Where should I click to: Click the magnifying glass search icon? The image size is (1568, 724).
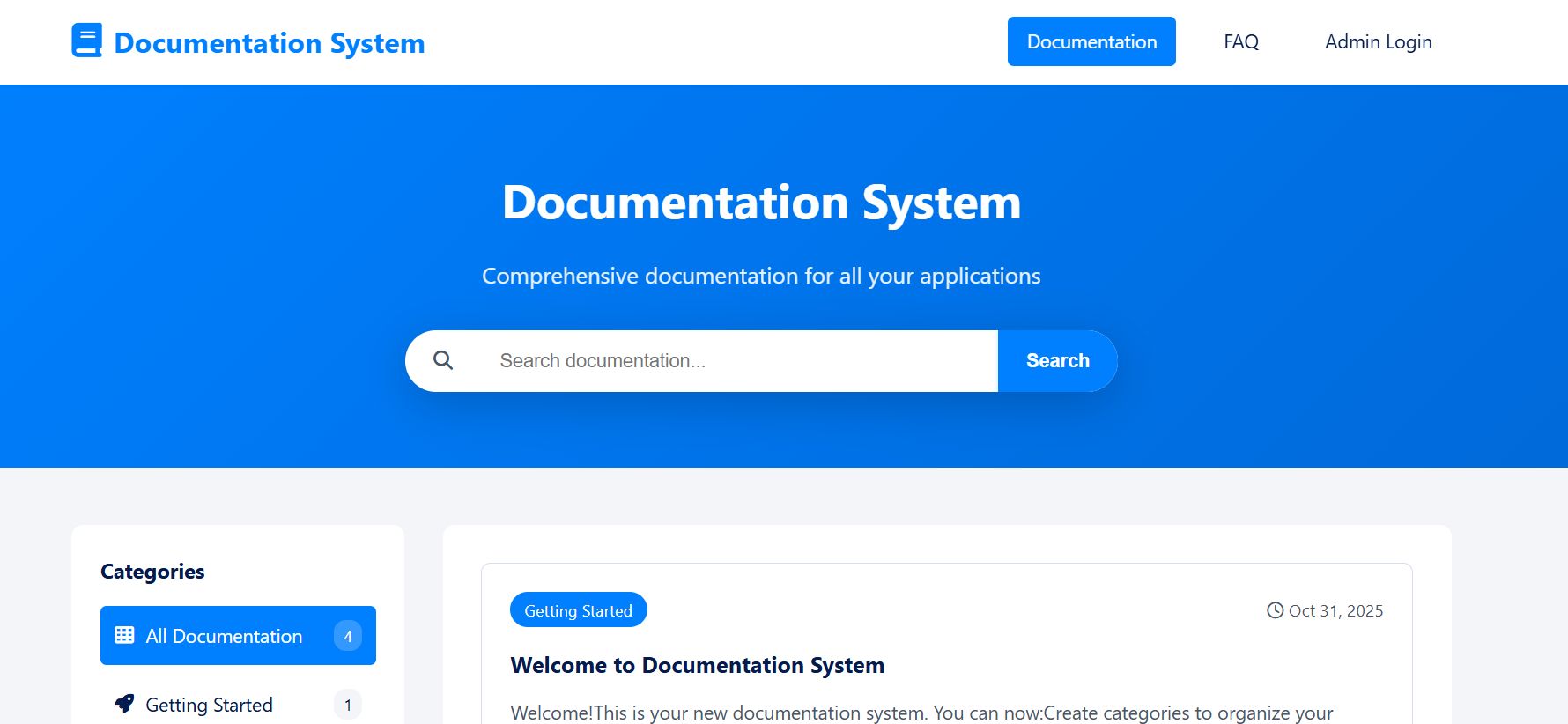(x=443, y=360)
